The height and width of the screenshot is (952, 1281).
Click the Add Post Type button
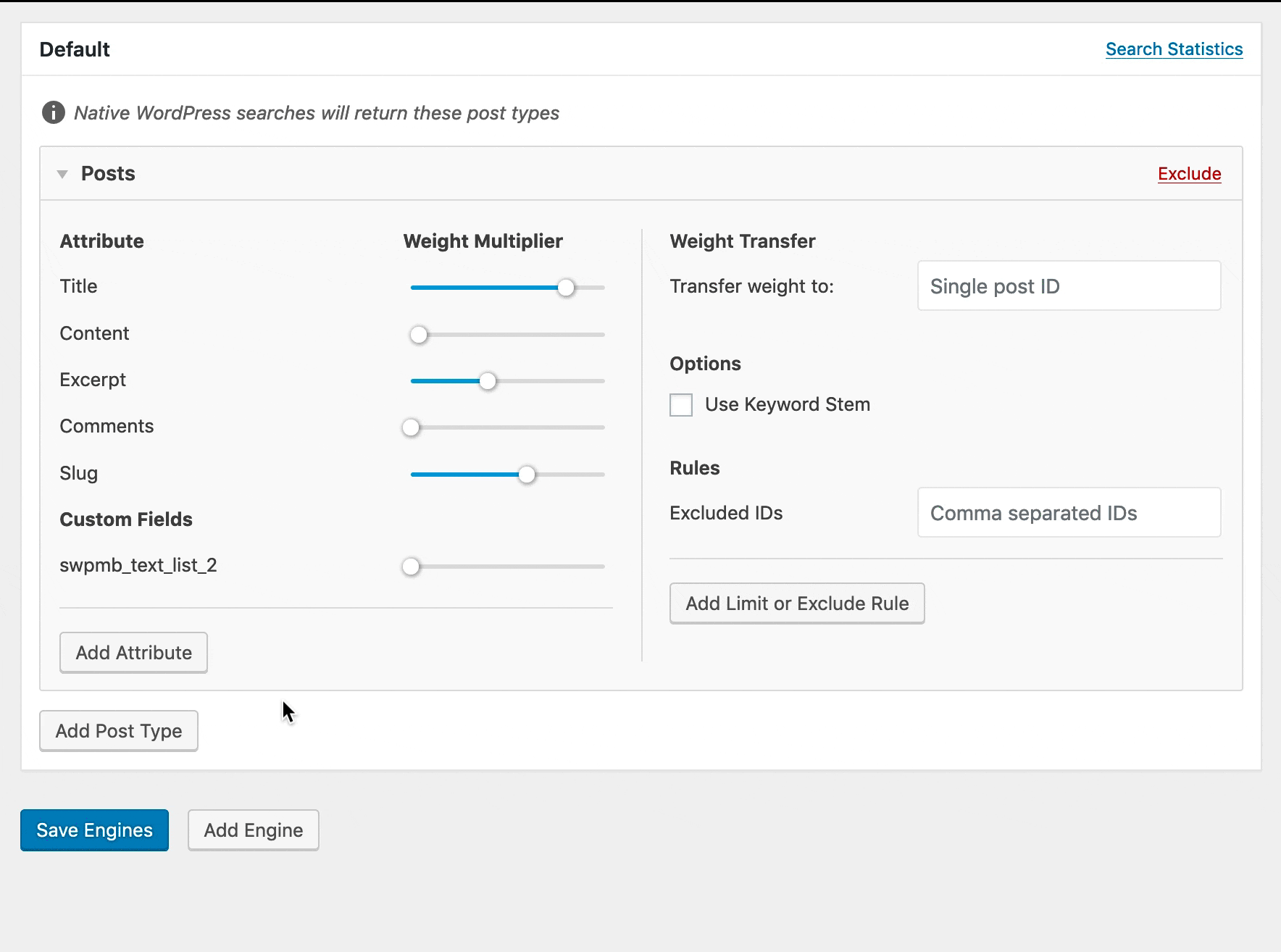coord(119,731)
